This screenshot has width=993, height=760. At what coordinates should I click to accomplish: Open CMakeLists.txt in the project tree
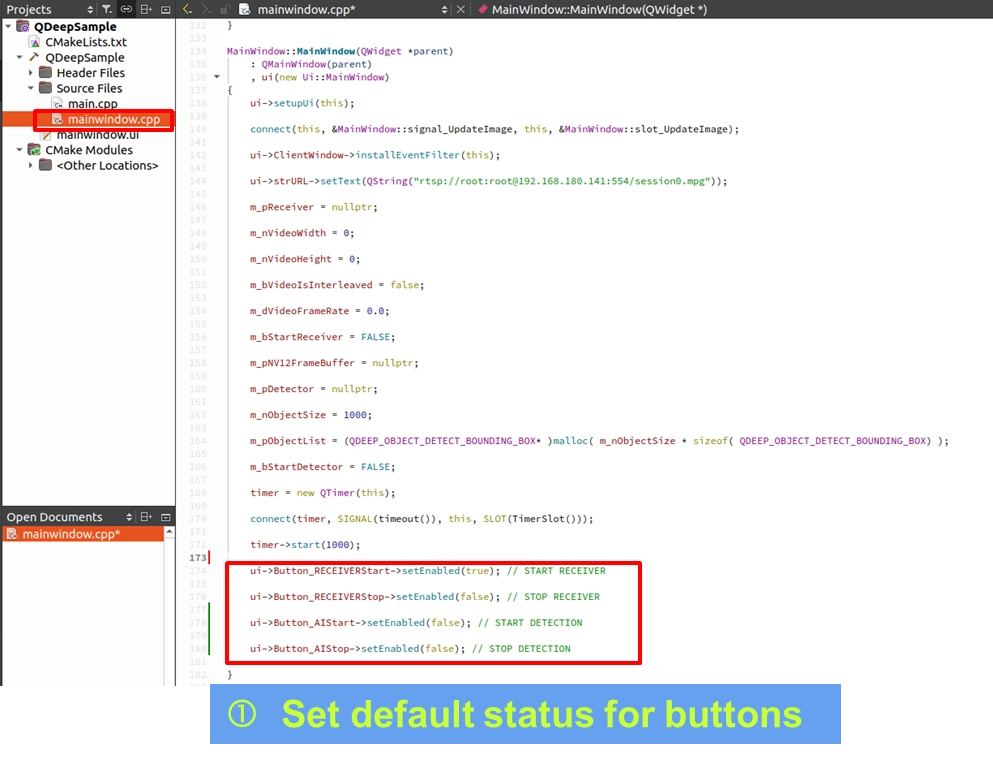pyautogui.click(x=85, y=42)
